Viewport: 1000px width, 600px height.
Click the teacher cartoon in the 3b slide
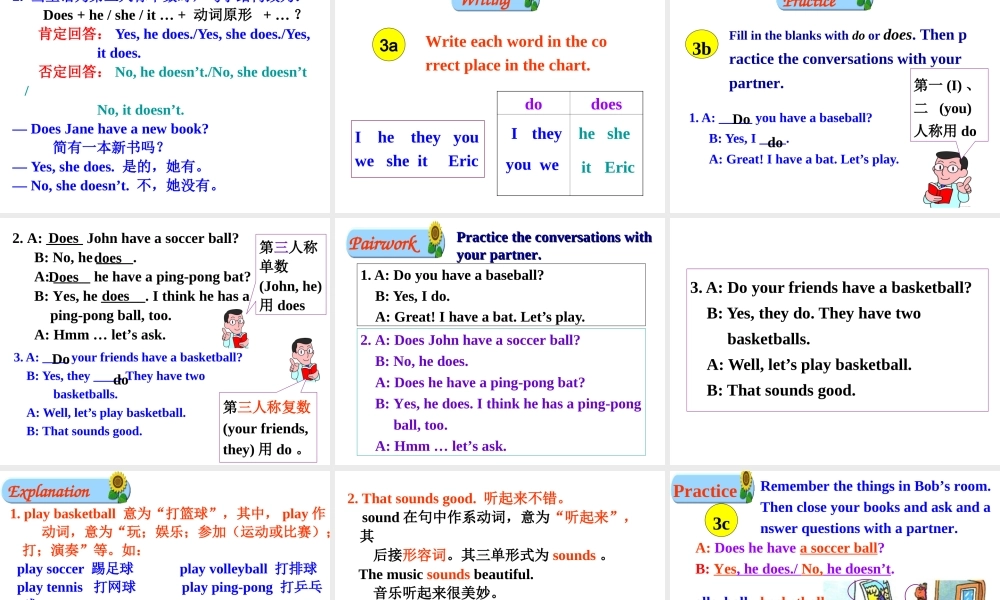click(947, 179)
